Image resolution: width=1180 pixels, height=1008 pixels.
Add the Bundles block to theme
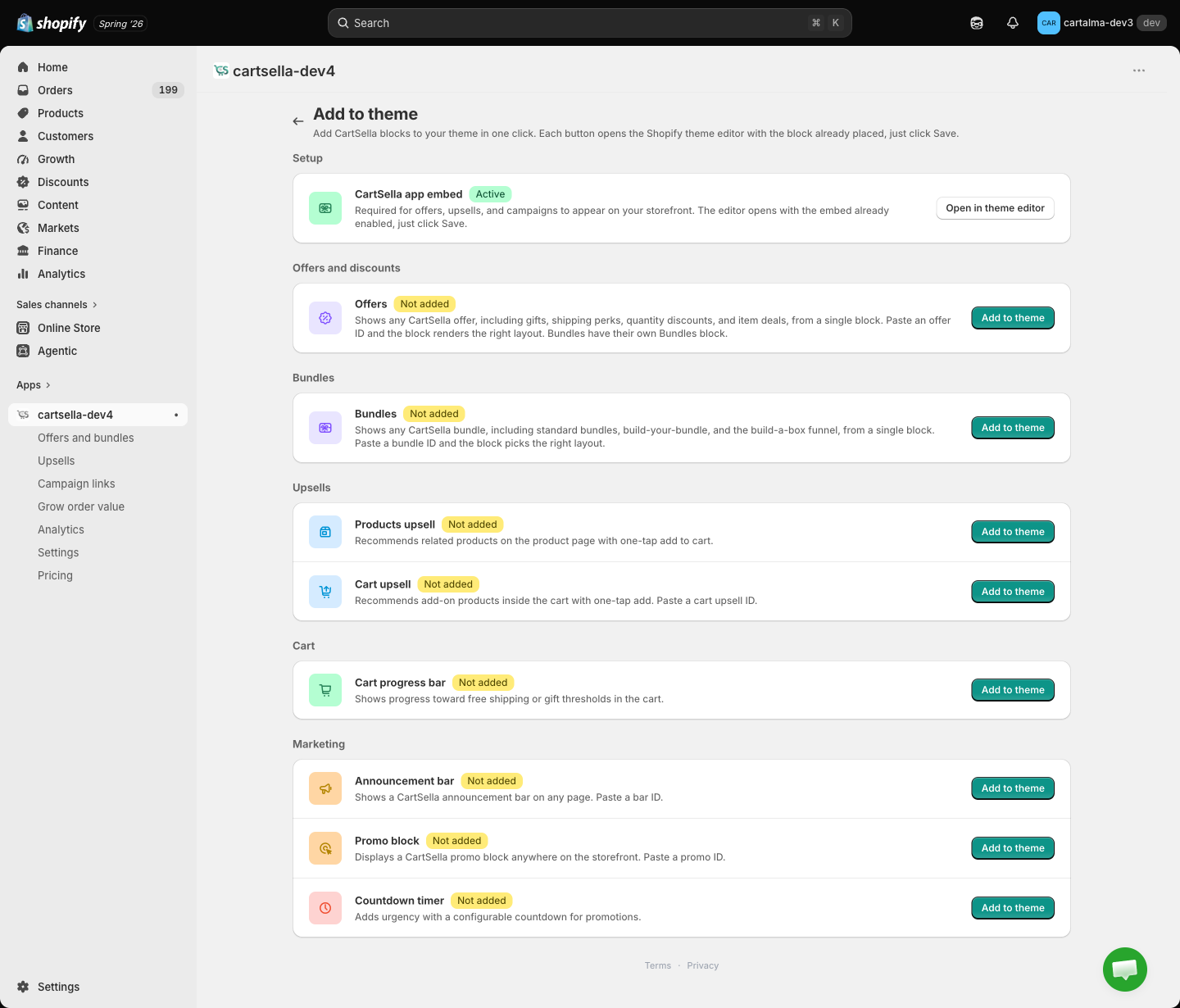[x=1013, y=428]
